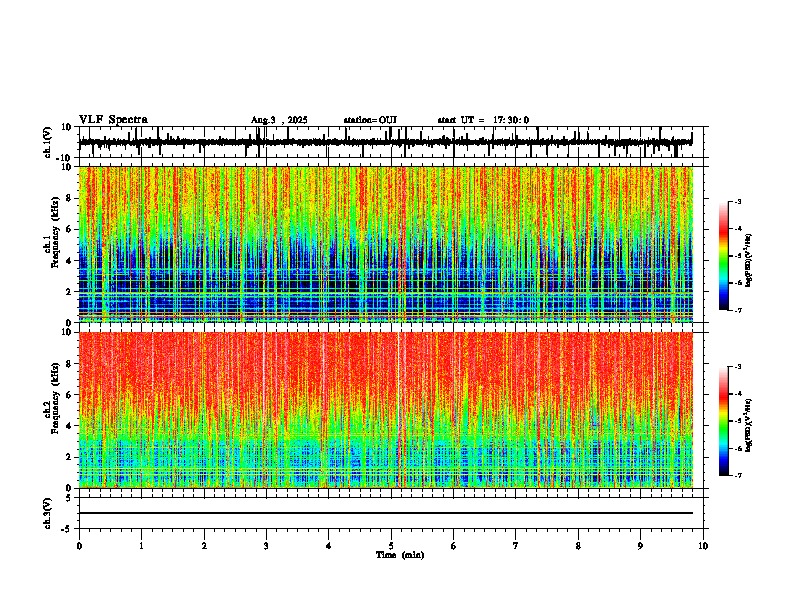Click time axis tick label "5"
792x612 pixels.
[x=391, y=546]
